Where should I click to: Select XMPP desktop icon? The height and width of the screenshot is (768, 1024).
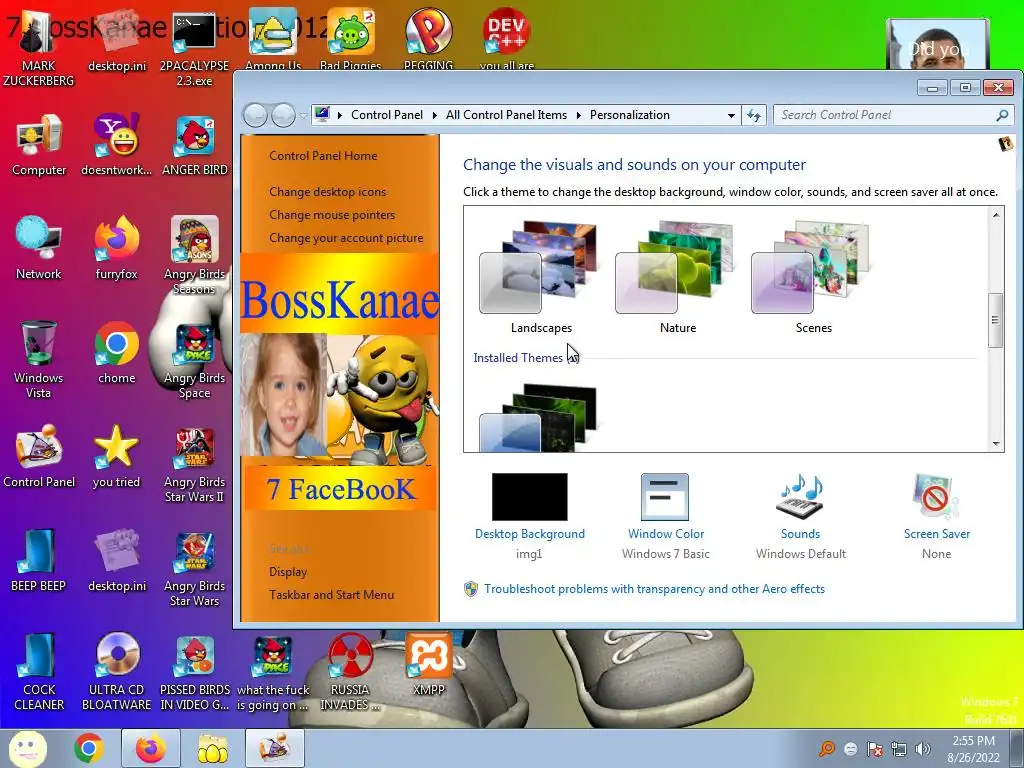point(428,664)
